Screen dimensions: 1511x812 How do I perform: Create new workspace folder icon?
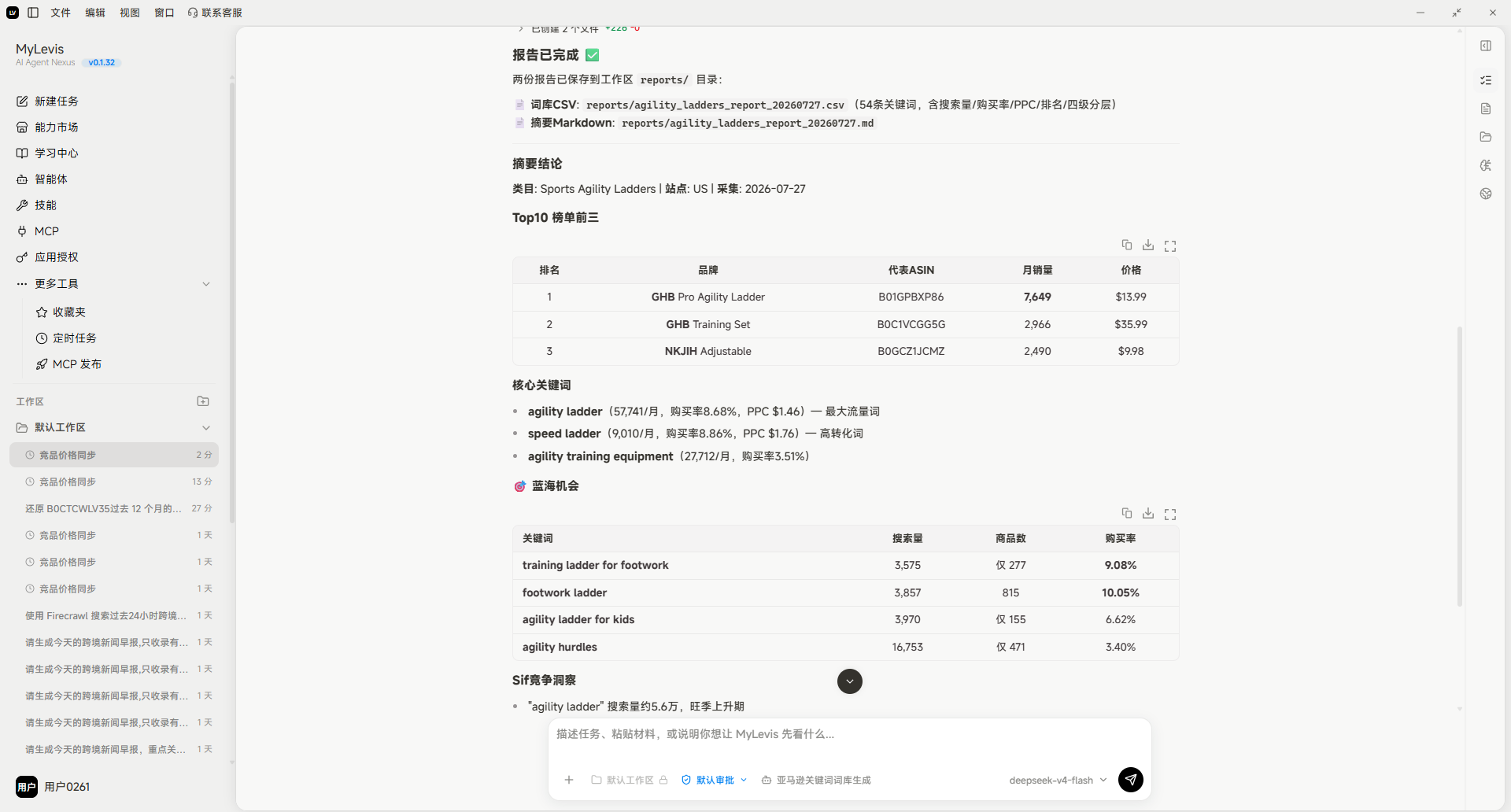pos(203,401)
